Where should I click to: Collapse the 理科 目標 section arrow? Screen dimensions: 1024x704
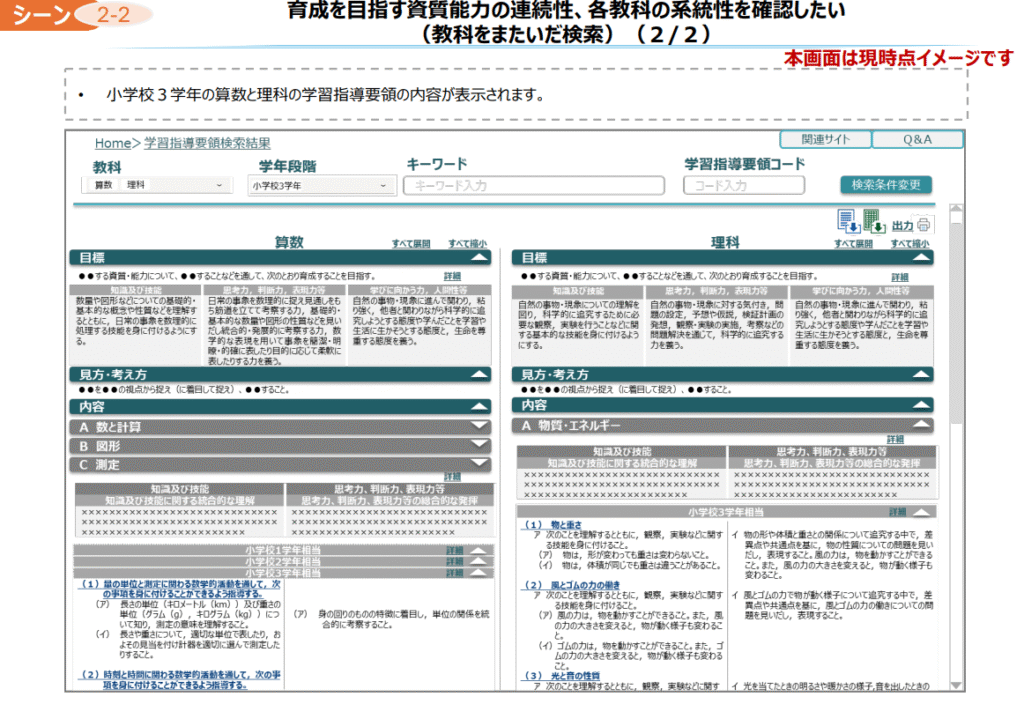(x=920, y=257)
